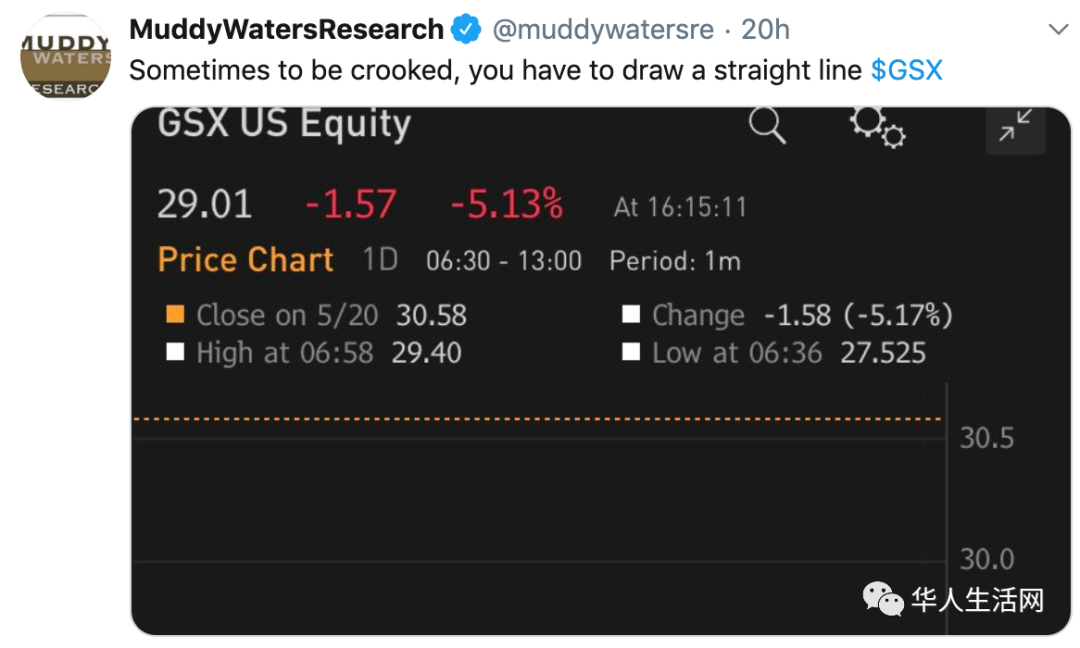
Task: Open the 20h tweet timestamp
Action: coord(765,30)
